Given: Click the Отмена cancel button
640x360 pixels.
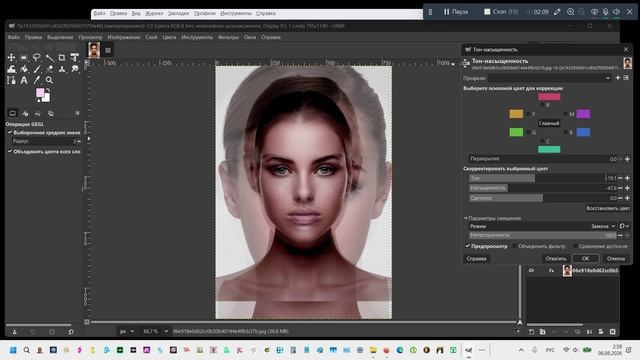Looking at the screenshot, I should point(616,258).
